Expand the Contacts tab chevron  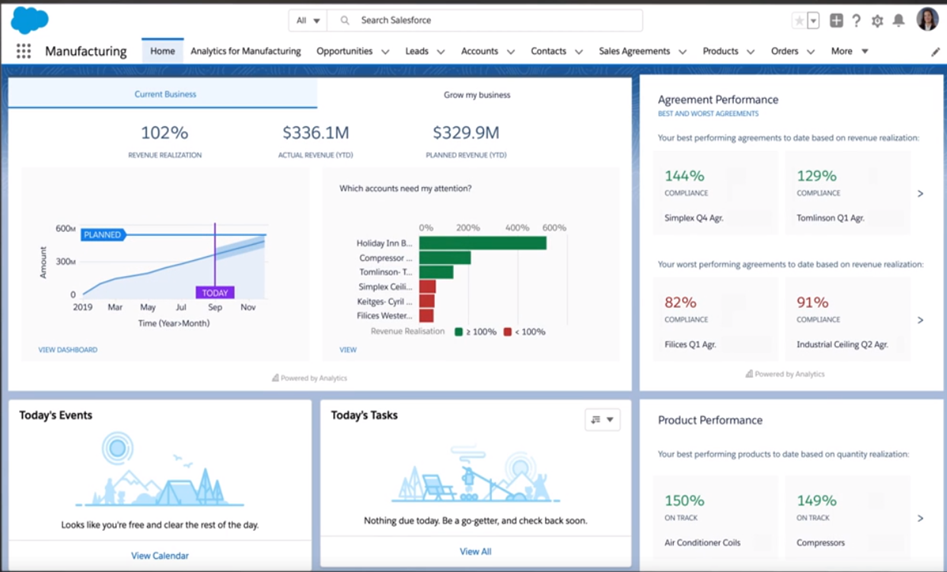point(579,52)
